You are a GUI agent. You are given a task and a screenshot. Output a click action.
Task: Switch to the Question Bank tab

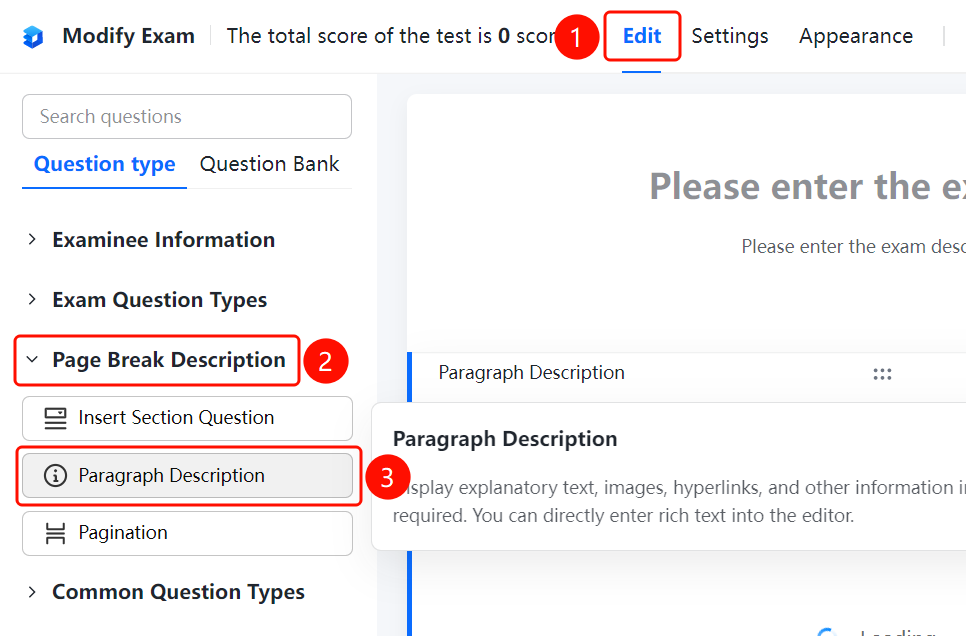click(x=269, y=164)
